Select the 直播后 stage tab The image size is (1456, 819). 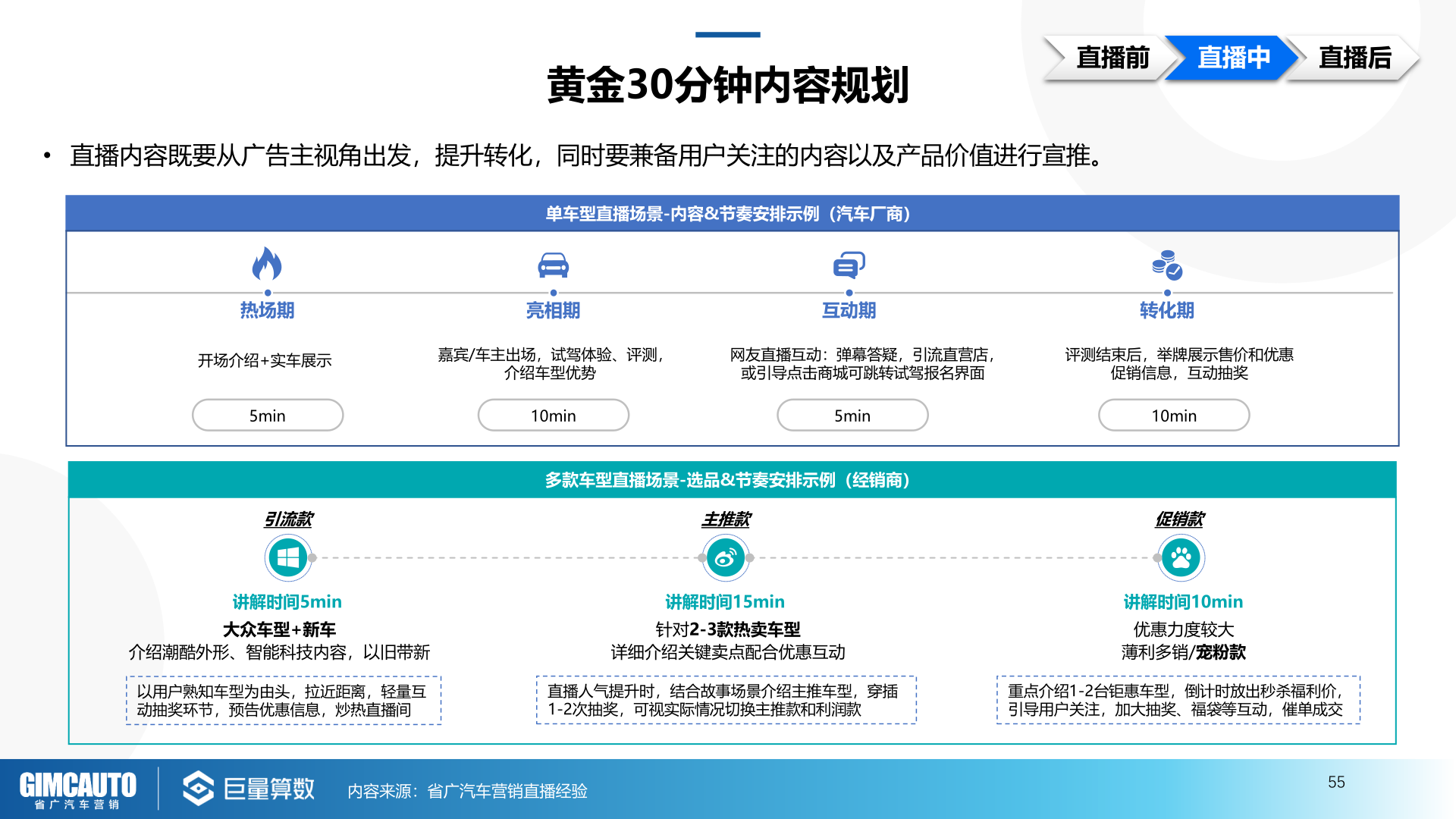pos(1354,58)
